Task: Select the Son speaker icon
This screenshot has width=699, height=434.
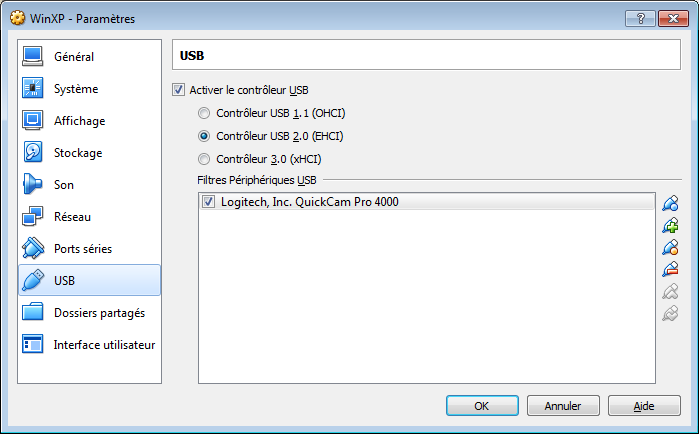Action: [x=33, y=184]
